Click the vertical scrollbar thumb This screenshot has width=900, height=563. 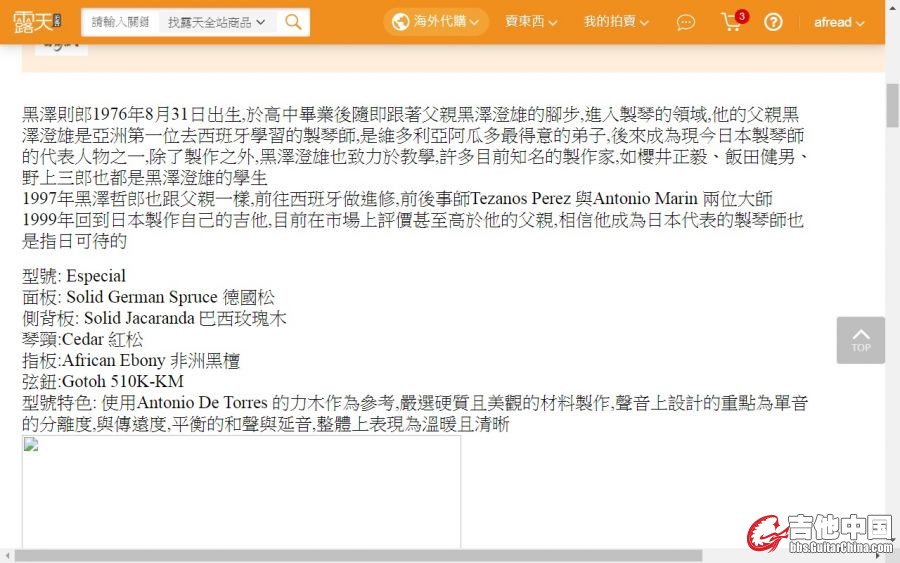point(892,106)
